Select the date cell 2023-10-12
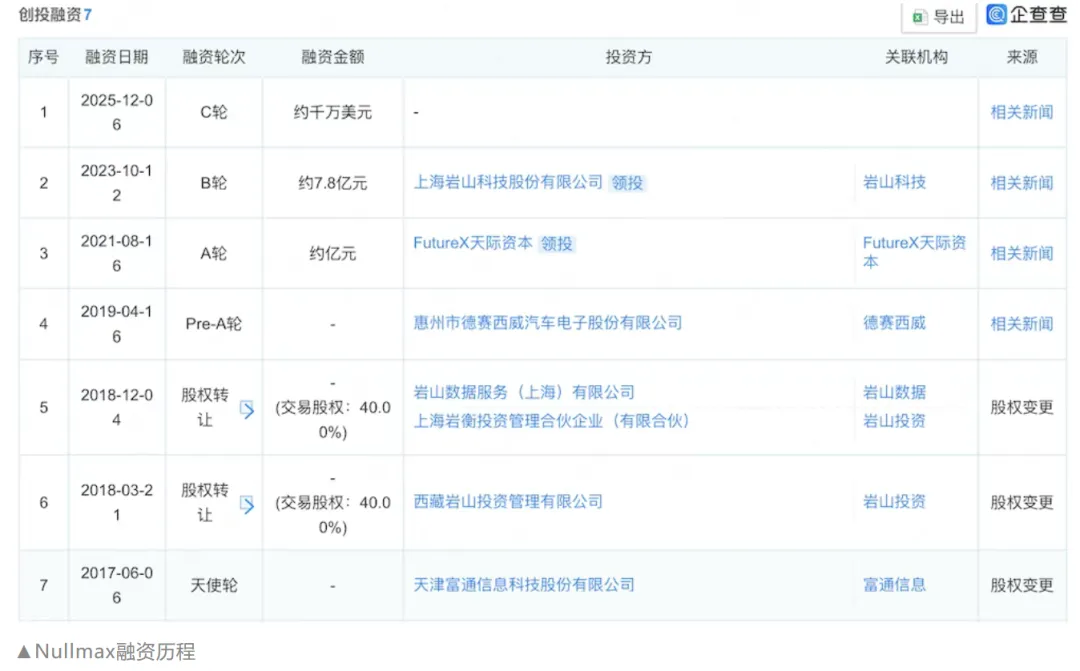 click(x=116, y=183)
